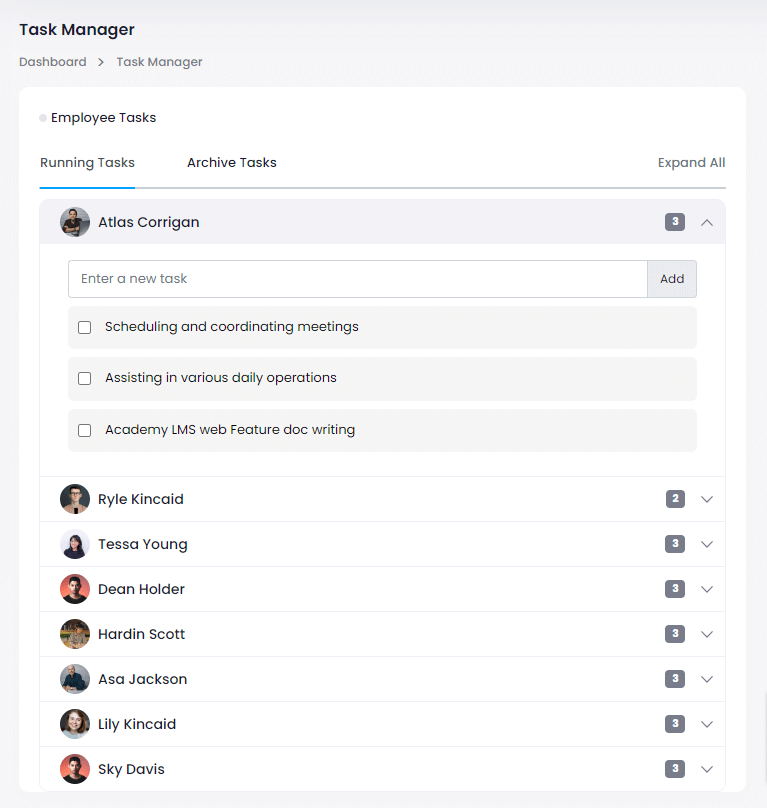This screenshot has height=808, width=767.
Task: Switch to the Archive Tasks tab
Action: (x=231, y=163)
